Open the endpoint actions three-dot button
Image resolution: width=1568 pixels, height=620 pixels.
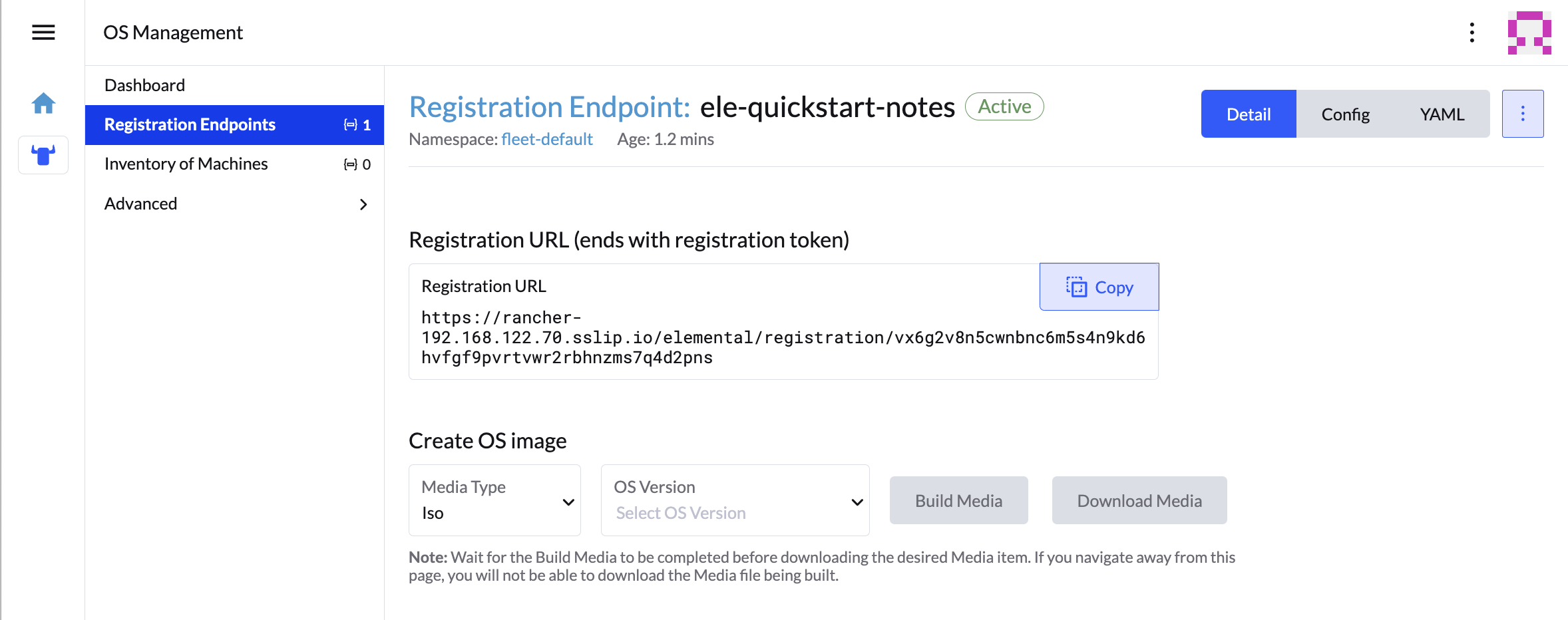[x=1523, y=114]
